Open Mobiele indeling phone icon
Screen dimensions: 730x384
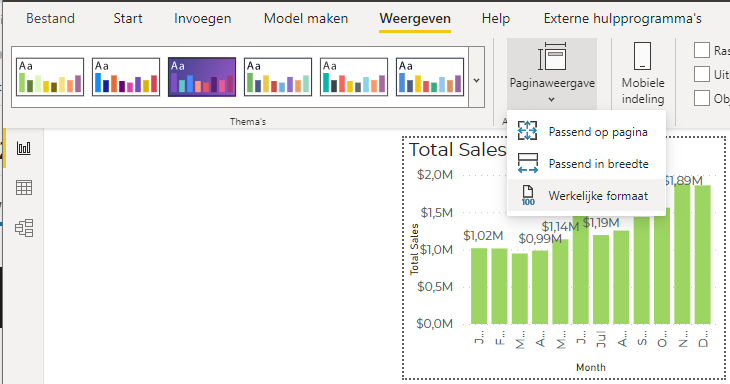[x=642, y=56]
